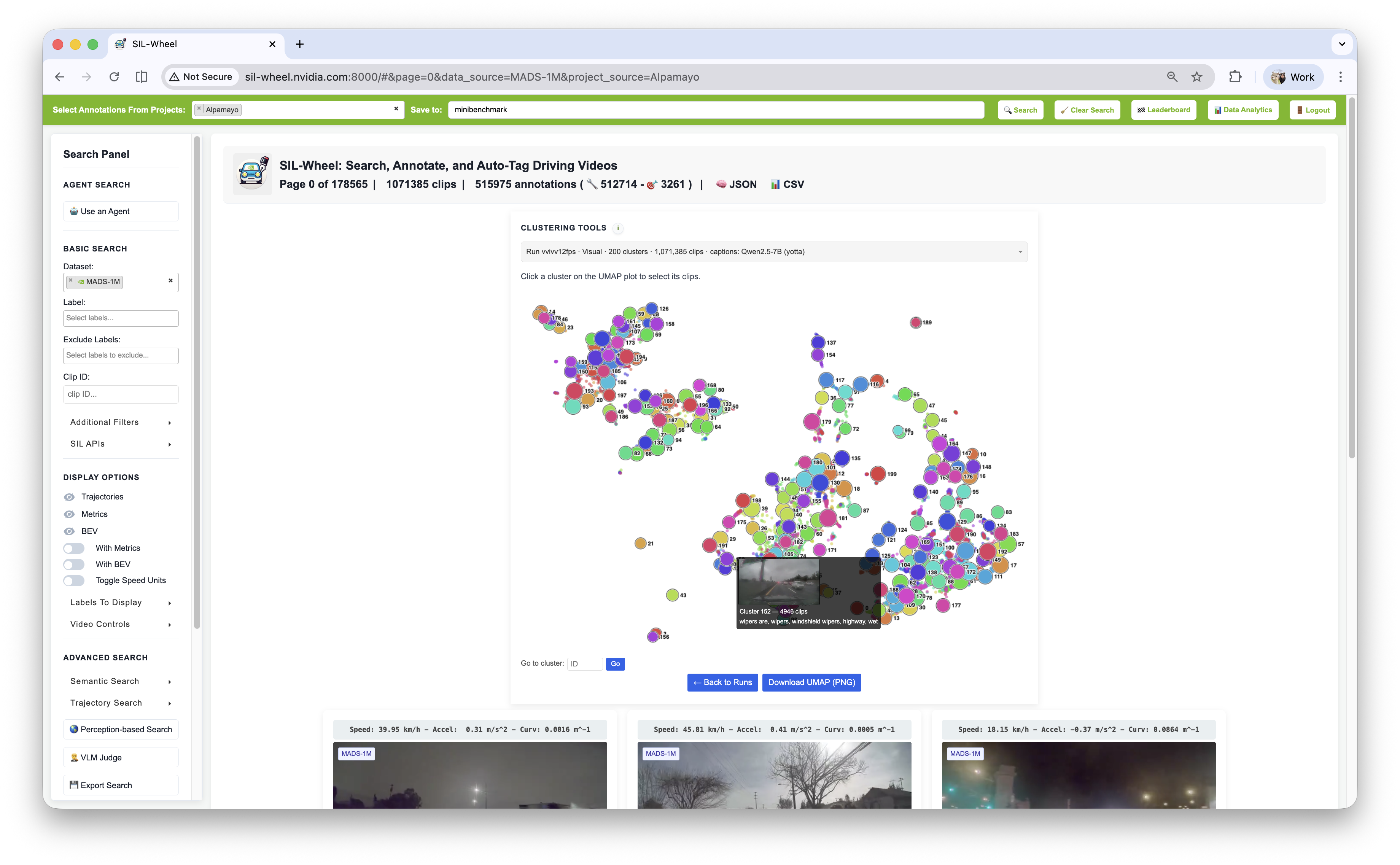This screenshot has height=865, width=1400.
Task: Click the Clip ID input
Action: click(x=121, y=394)
